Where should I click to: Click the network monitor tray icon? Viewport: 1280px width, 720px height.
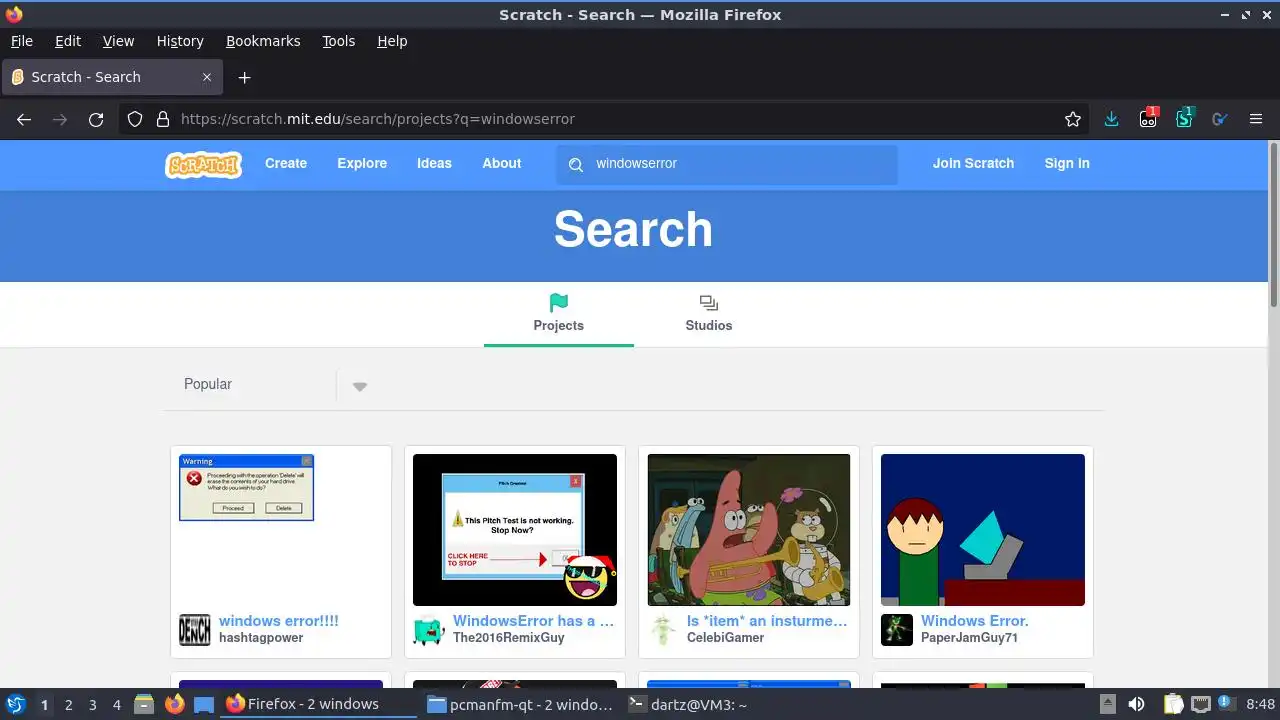click(1201, 704)
